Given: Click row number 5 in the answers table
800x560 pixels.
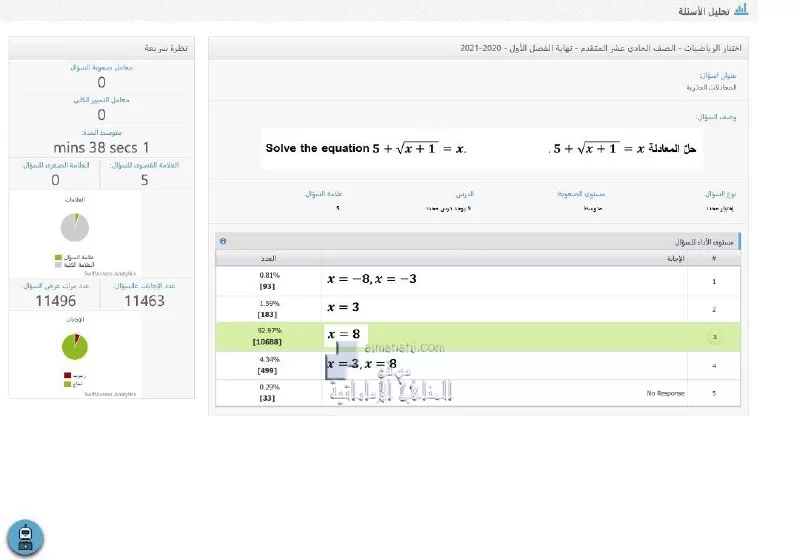Looking at the screenshot, I should pyautogui.click(x=714, y=393).
